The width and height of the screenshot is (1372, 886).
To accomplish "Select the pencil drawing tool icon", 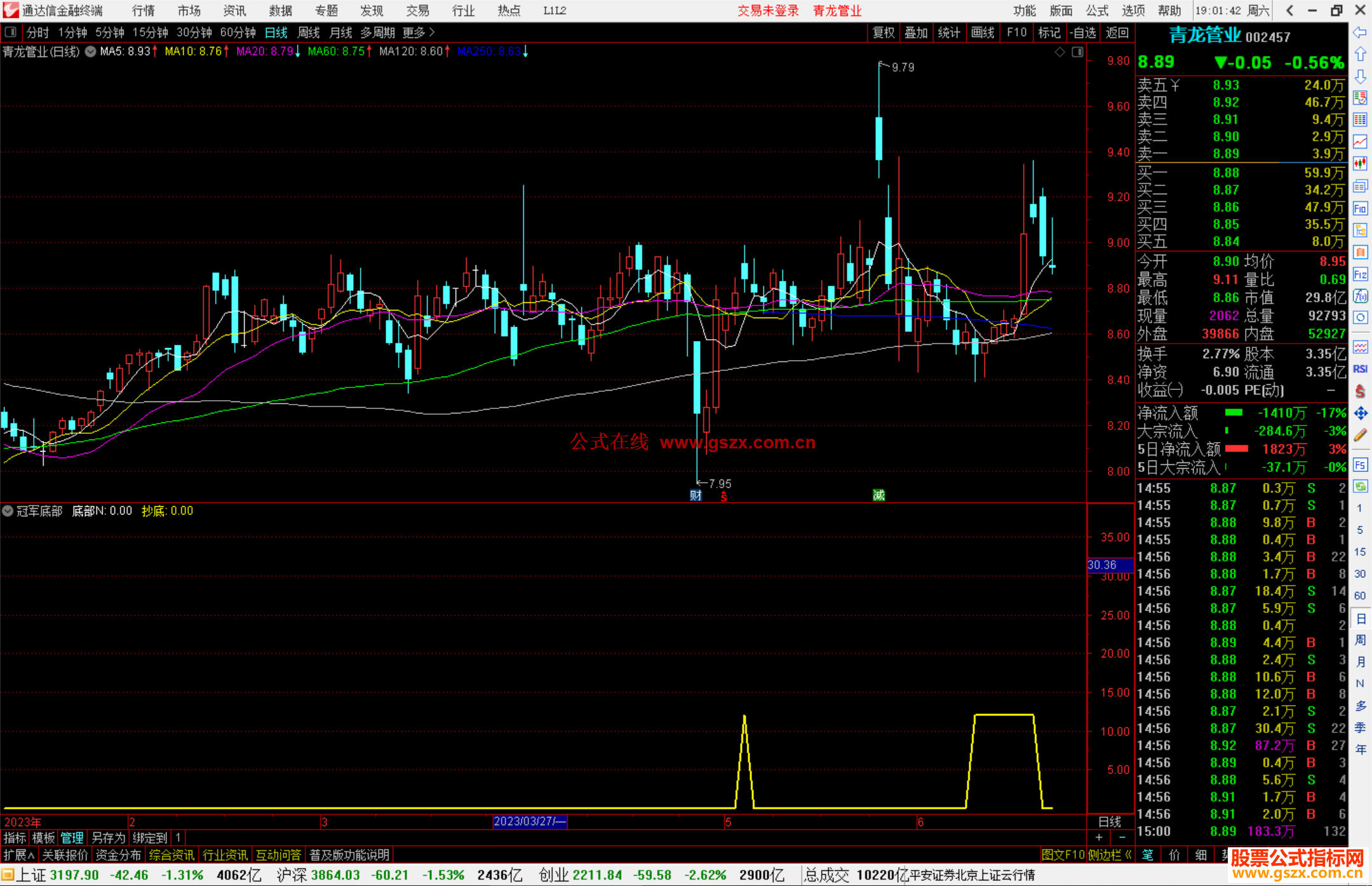I will pyautogui.click(x=1360, y=436).
